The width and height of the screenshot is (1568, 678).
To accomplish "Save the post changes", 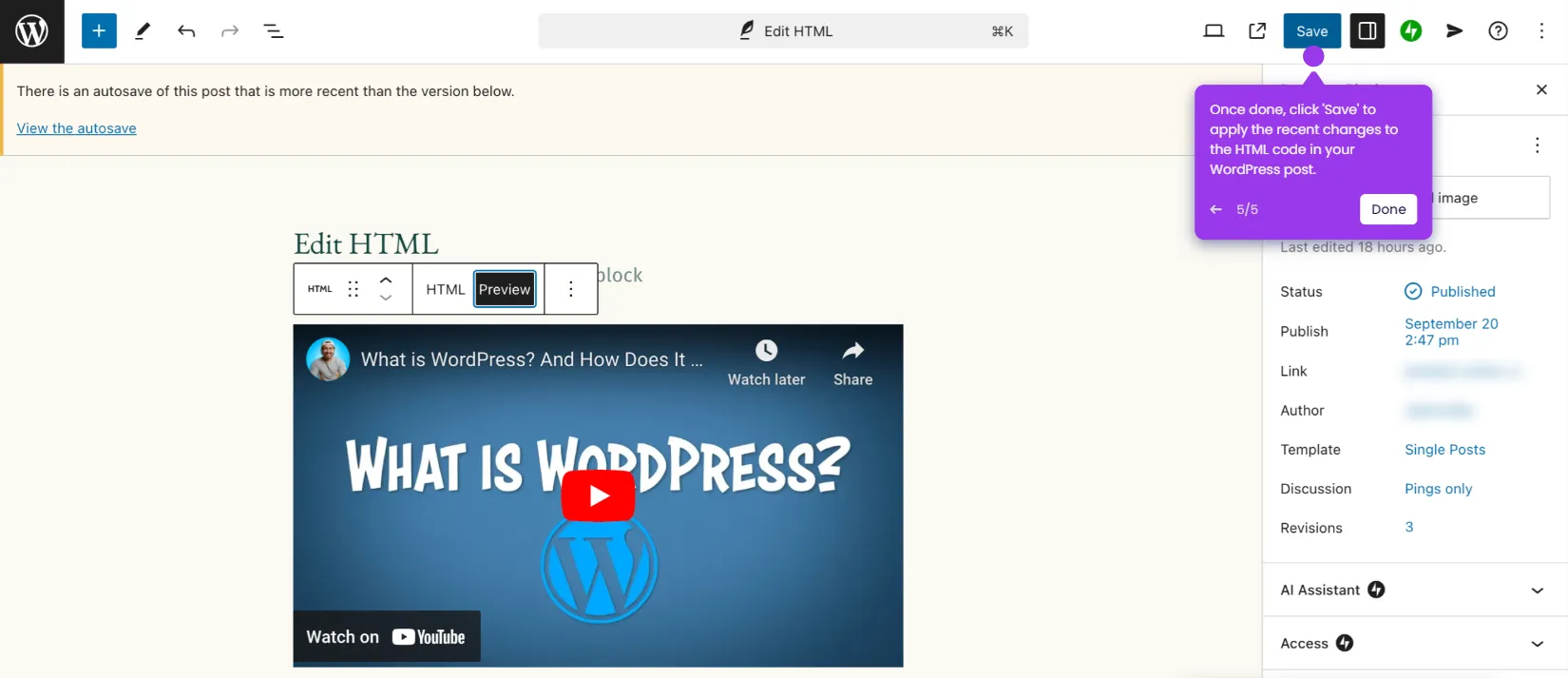I will (1312, 31).
